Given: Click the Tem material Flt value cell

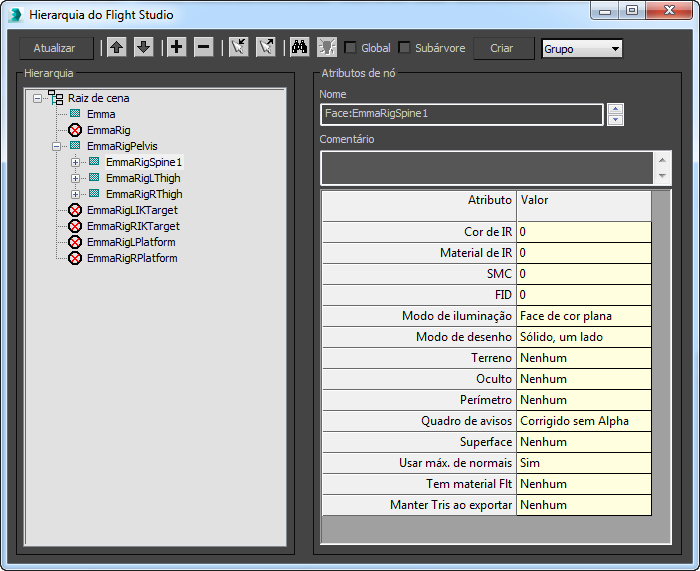Looking at the screenshot, I should (584, 484).
